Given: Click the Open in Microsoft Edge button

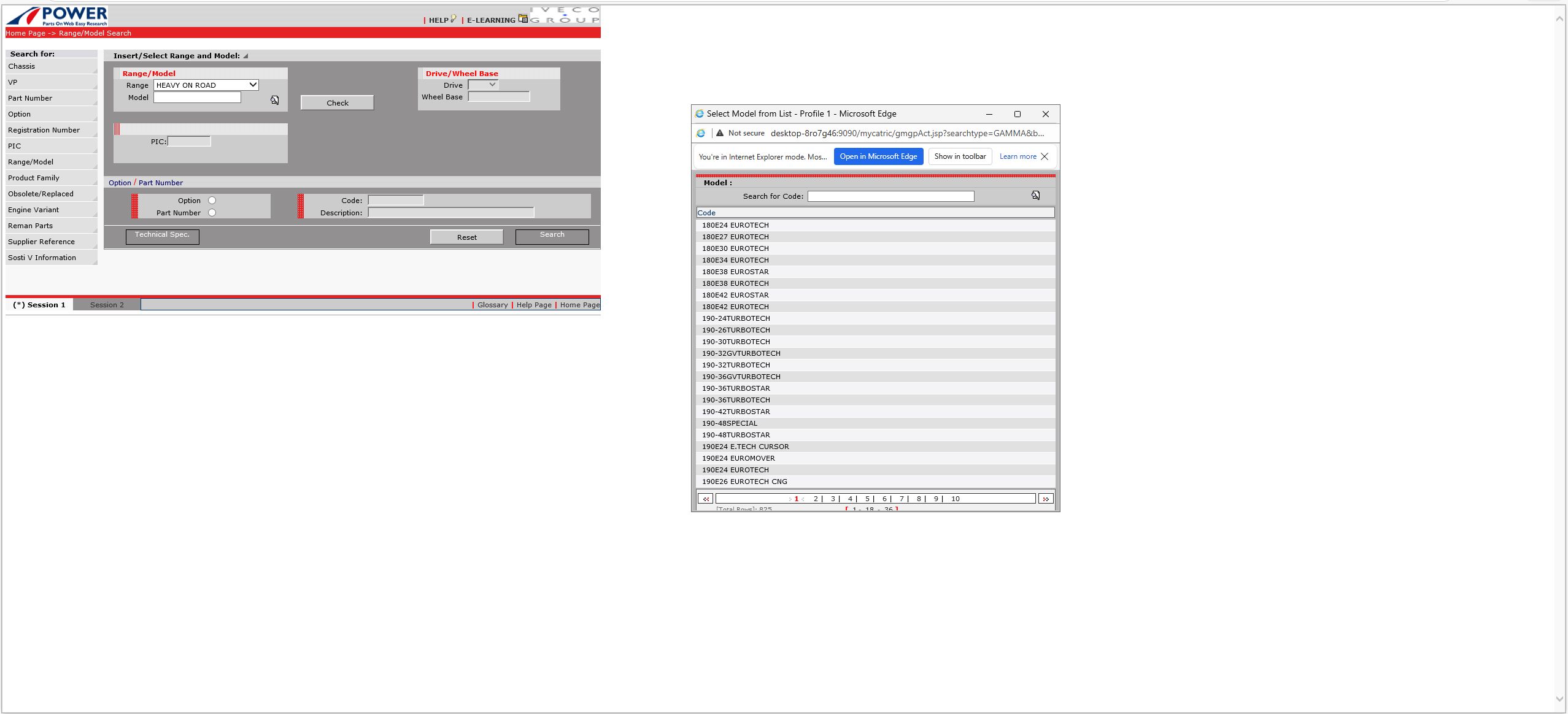Looking at the screenshot, I should click(x=878, y=156).
